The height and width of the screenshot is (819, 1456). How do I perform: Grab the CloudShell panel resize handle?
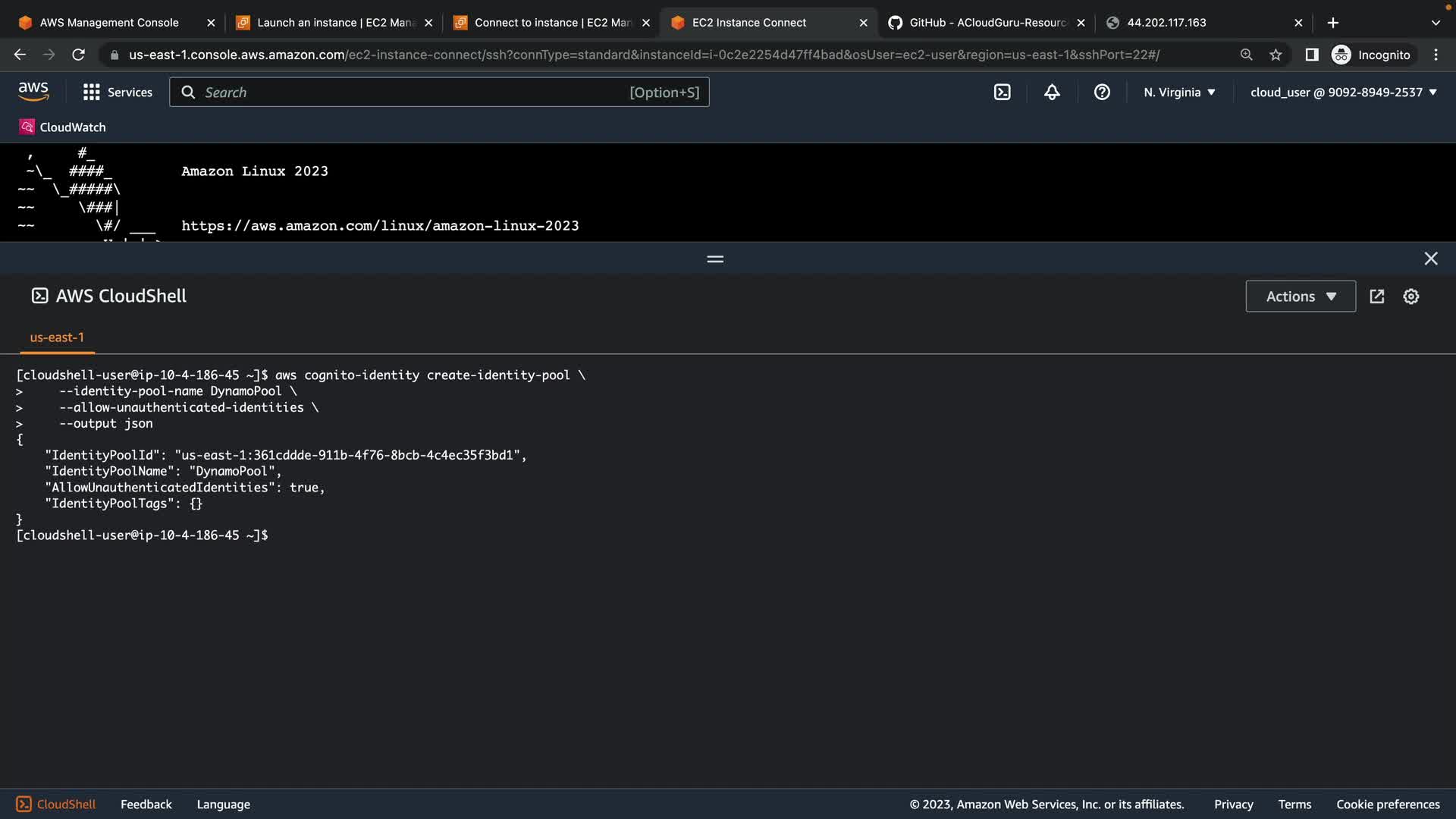715,259
